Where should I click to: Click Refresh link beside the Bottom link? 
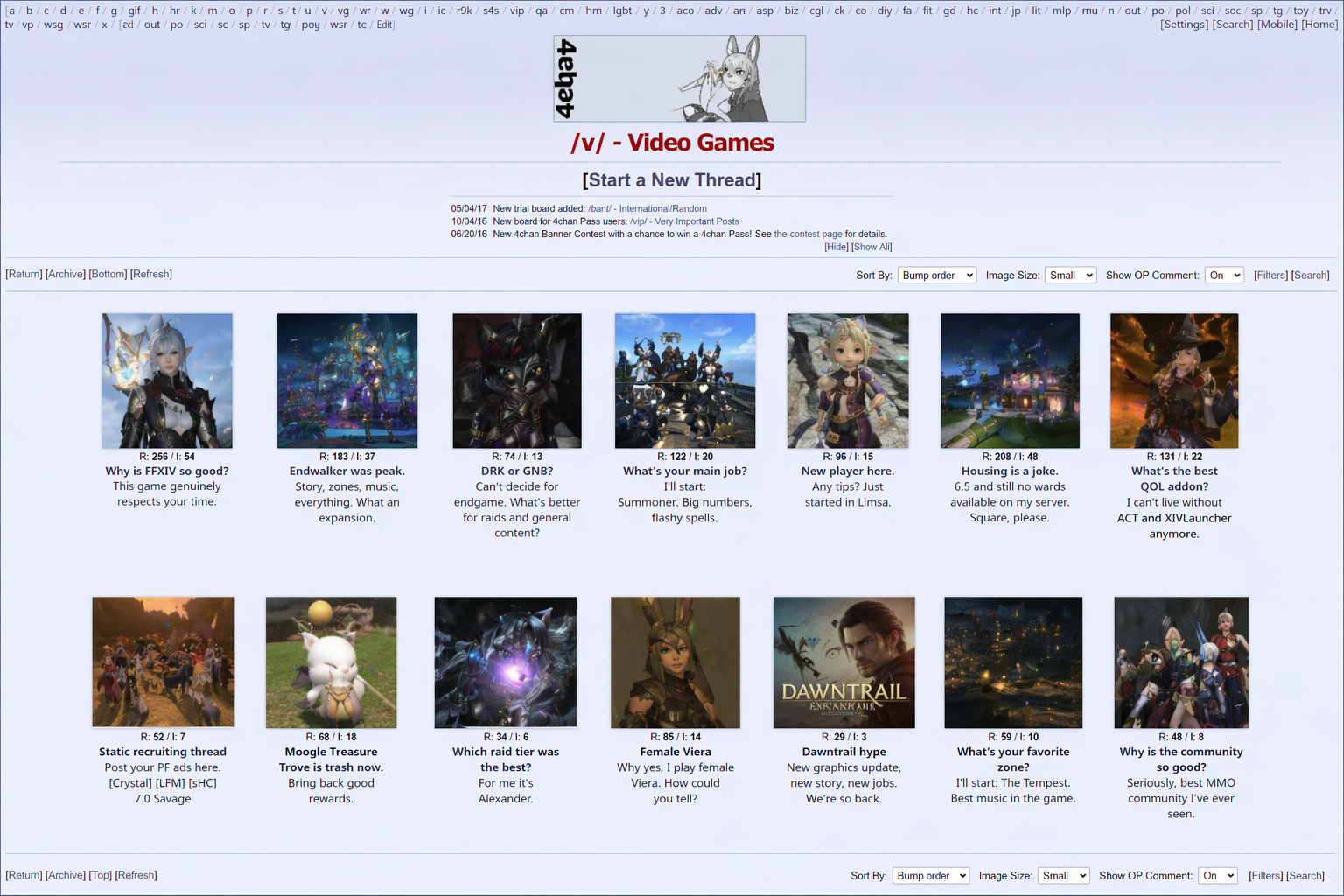click(151, 274)
